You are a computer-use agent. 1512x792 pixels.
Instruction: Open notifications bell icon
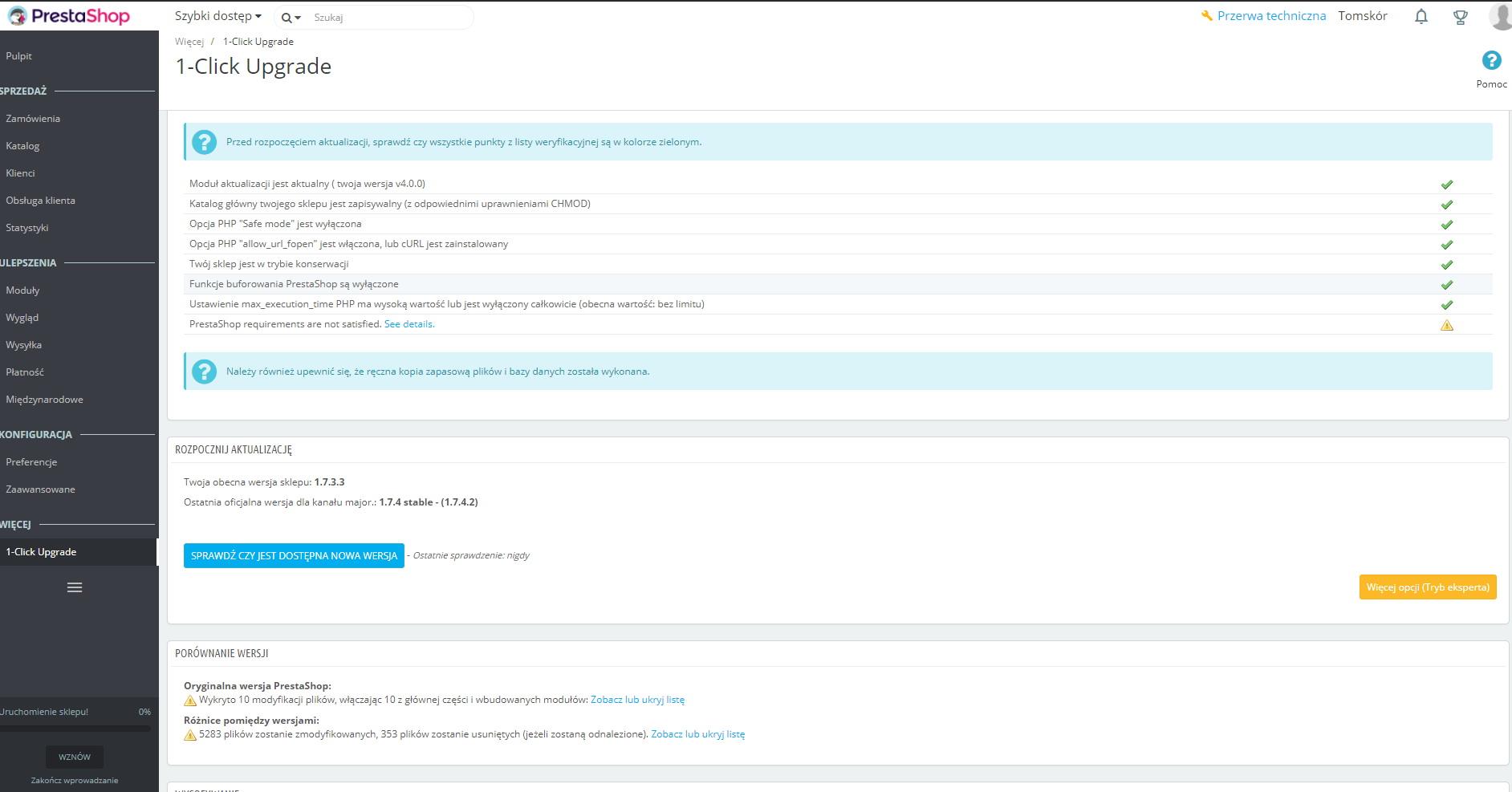point(1421,16)
